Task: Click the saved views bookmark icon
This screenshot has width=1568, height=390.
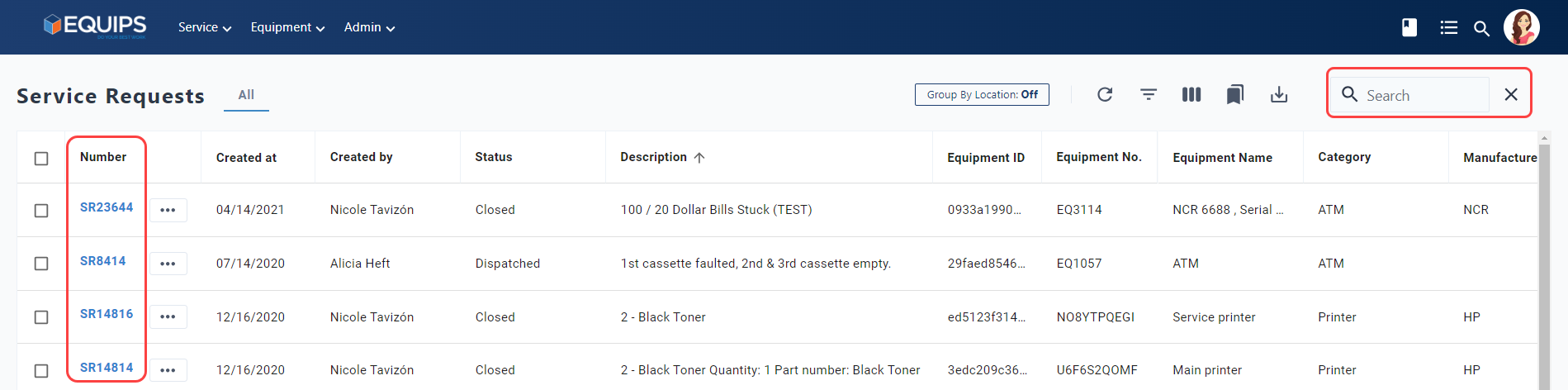Action: pos(1235,94)
